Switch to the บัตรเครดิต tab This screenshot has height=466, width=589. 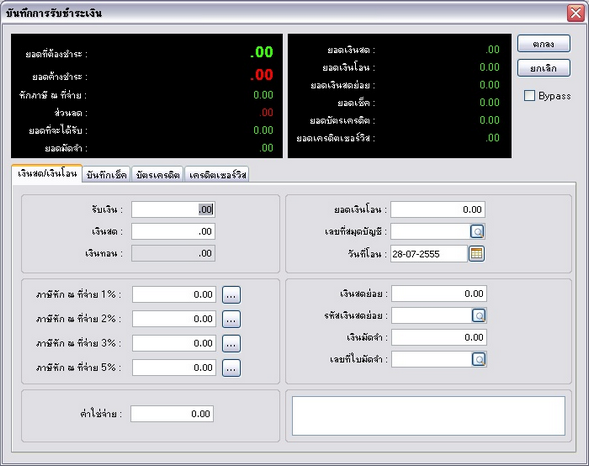point(158,175)
